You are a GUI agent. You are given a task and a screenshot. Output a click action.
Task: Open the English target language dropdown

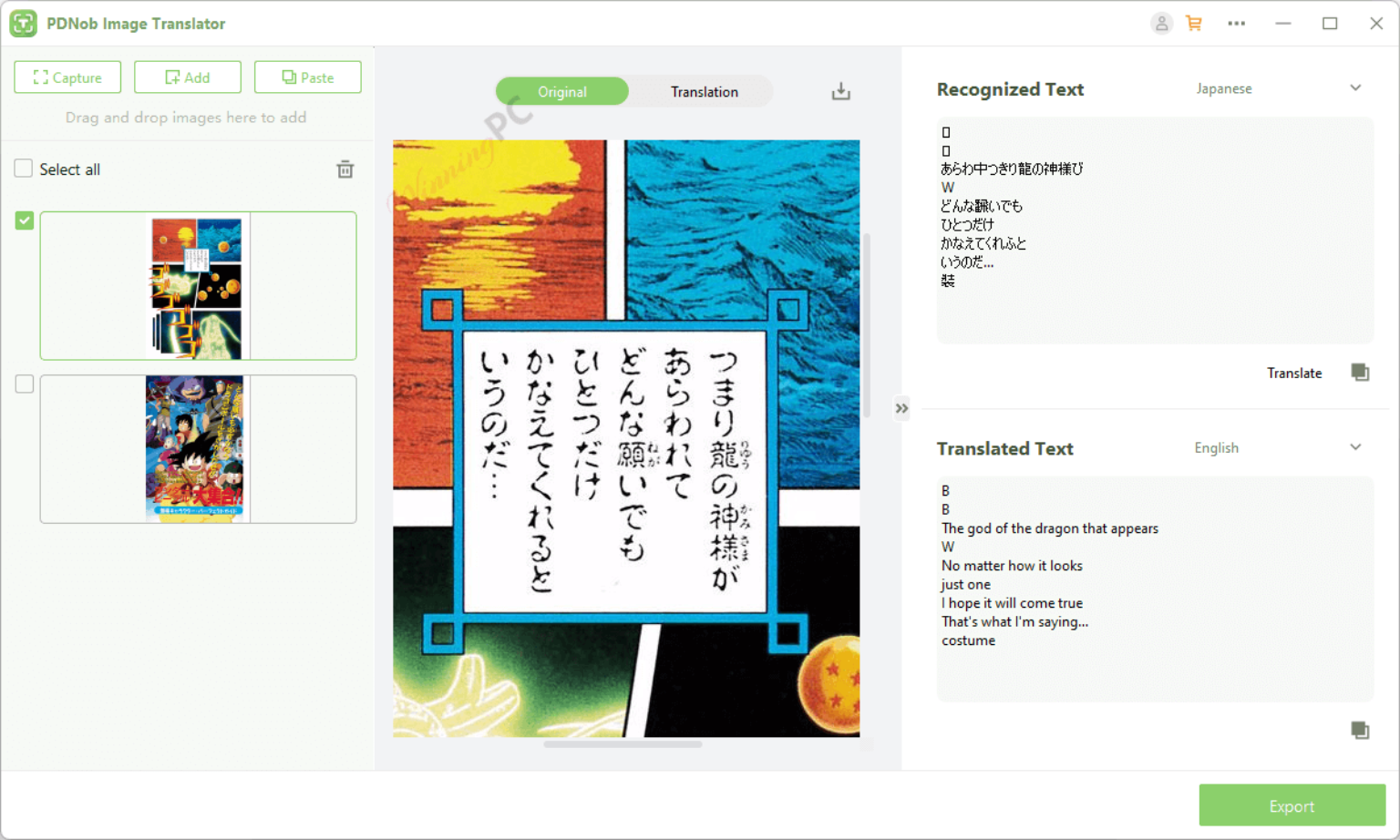(1279, 447)
